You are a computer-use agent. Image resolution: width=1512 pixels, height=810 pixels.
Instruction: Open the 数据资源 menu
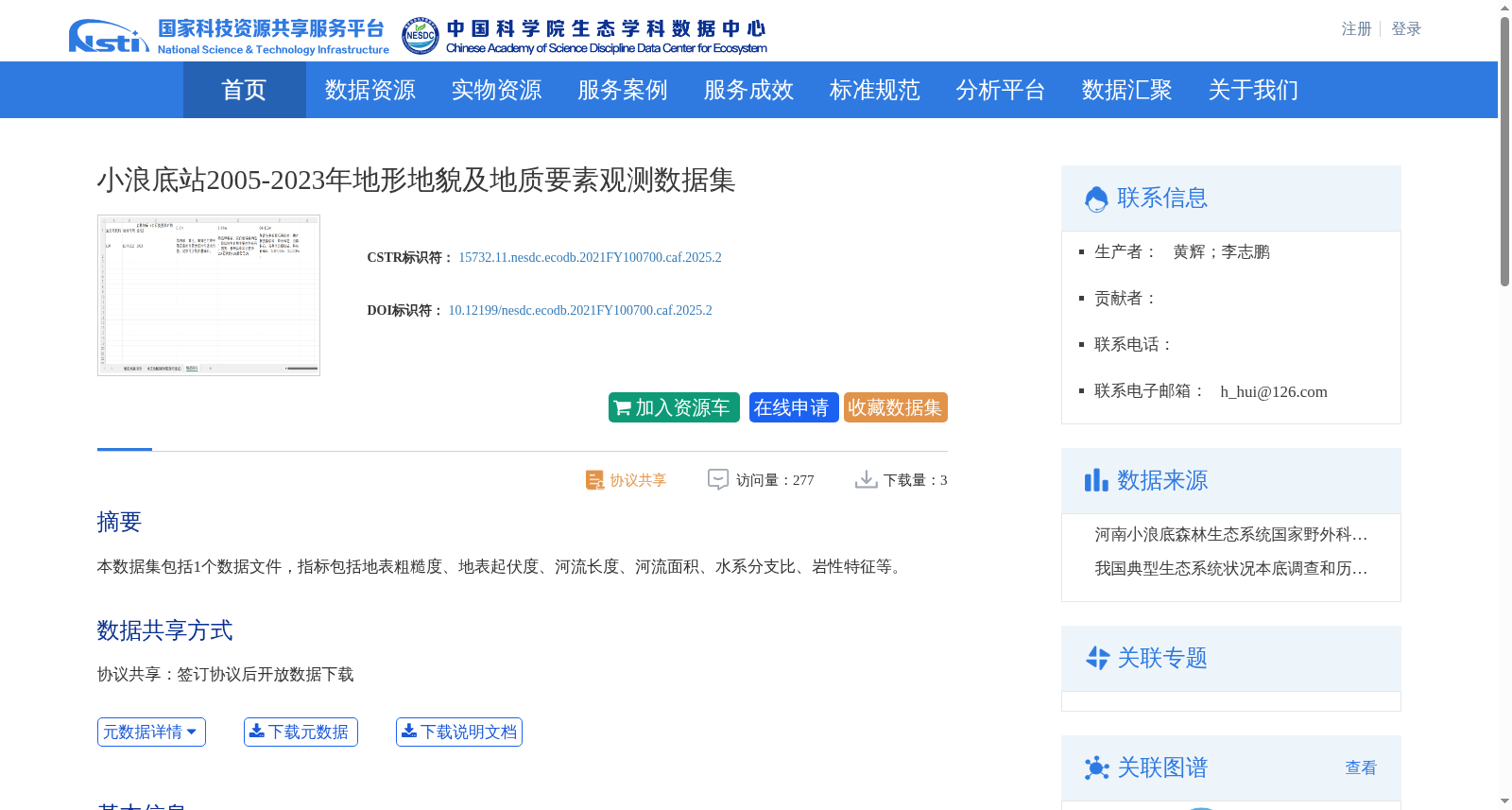(x=369, y=90)
